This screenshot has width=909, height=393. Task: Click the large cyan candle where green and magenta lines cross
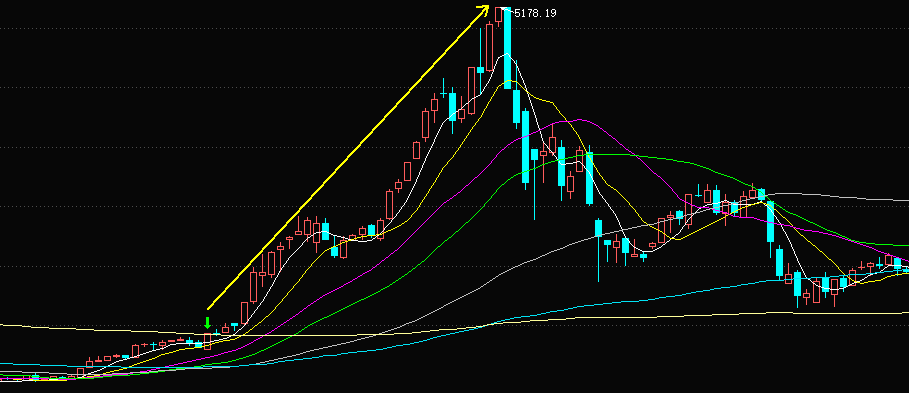click(590, 177)
